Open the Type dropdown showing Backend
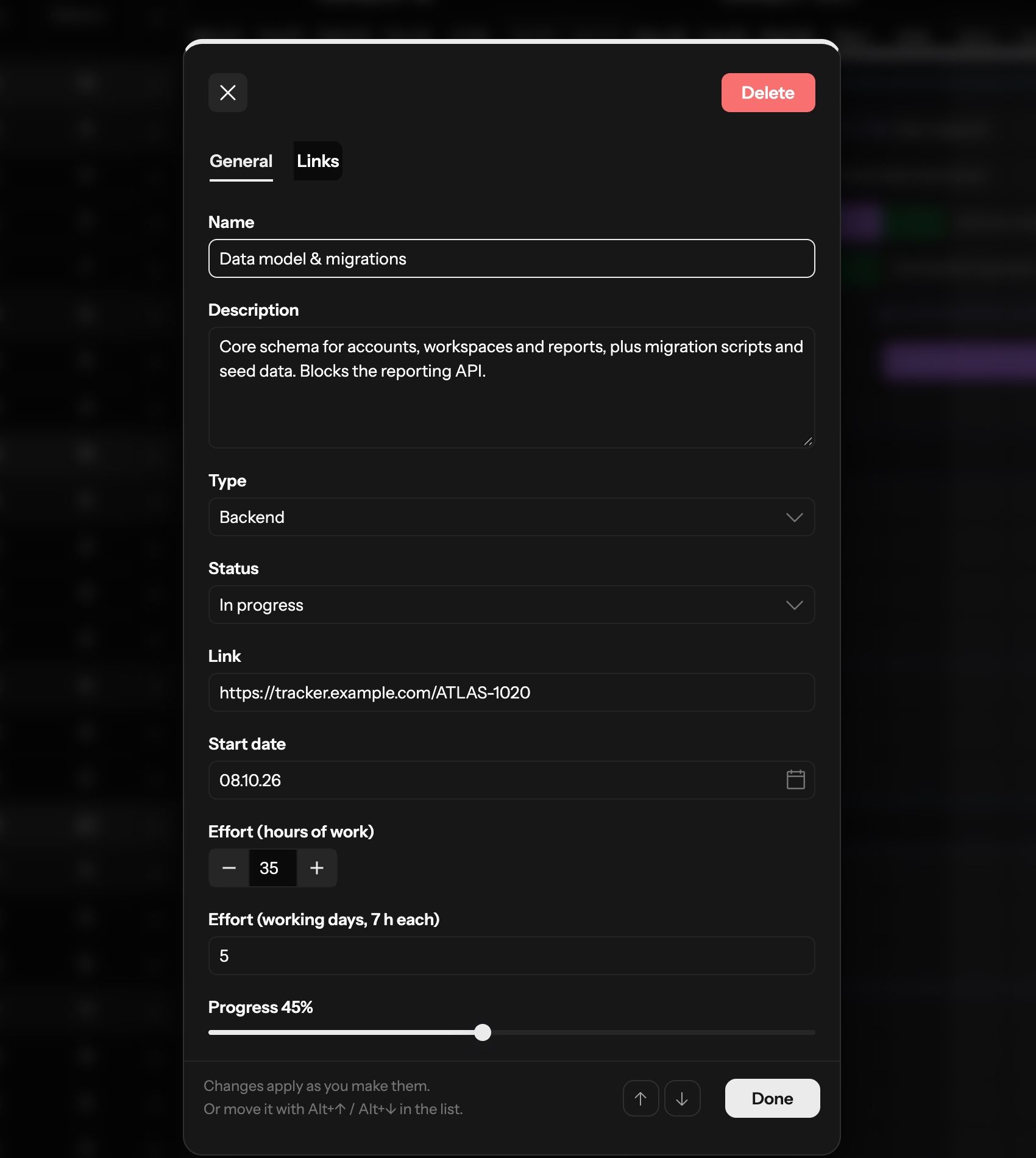Image resolution: width=1036 pixels, height=1158 pixels. 512,517
